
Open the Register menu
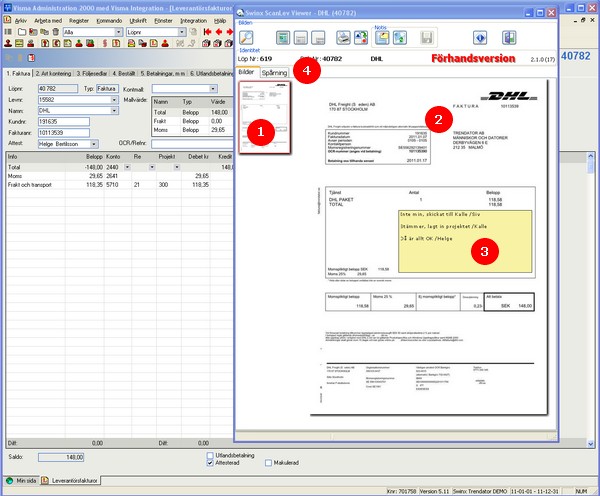tap(79, 20)
